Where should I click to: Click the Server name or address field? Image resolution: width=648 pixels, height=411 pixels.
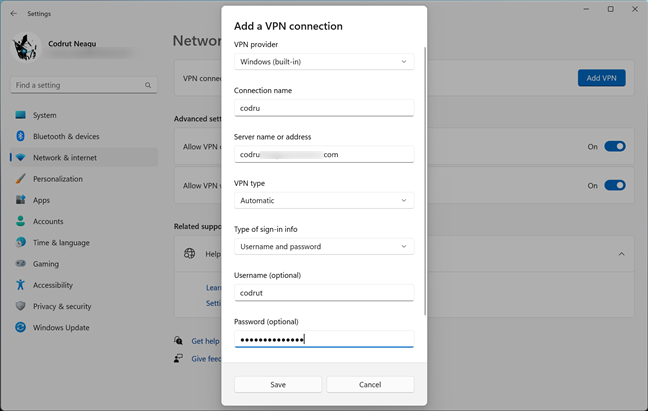tap(324, 154)
